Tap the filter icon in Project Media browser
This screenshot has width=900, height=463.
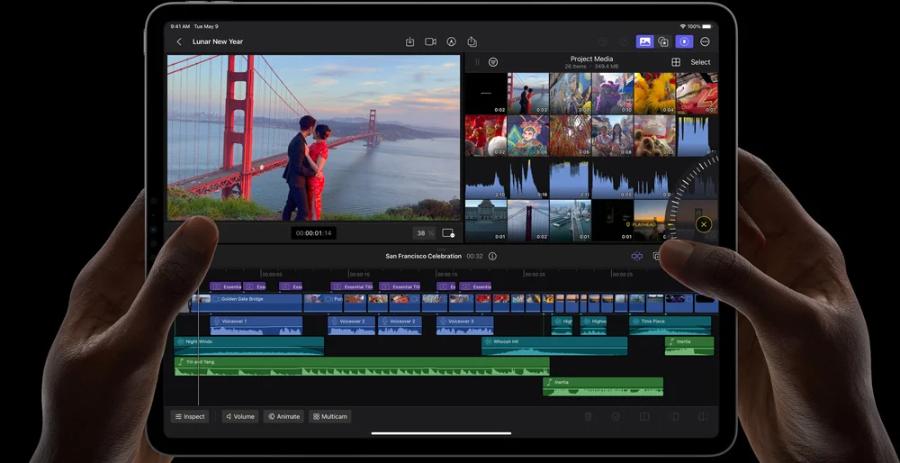[x=493, y=62]
